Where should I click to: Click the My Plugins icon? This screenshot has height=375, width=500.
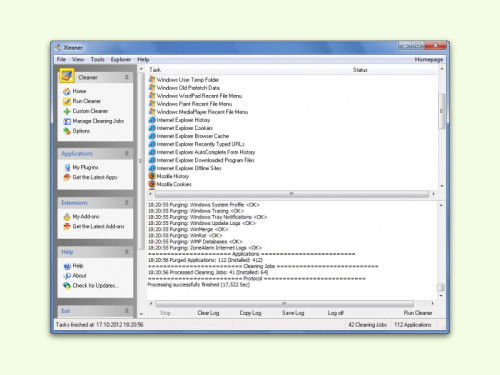pos(67,167)
